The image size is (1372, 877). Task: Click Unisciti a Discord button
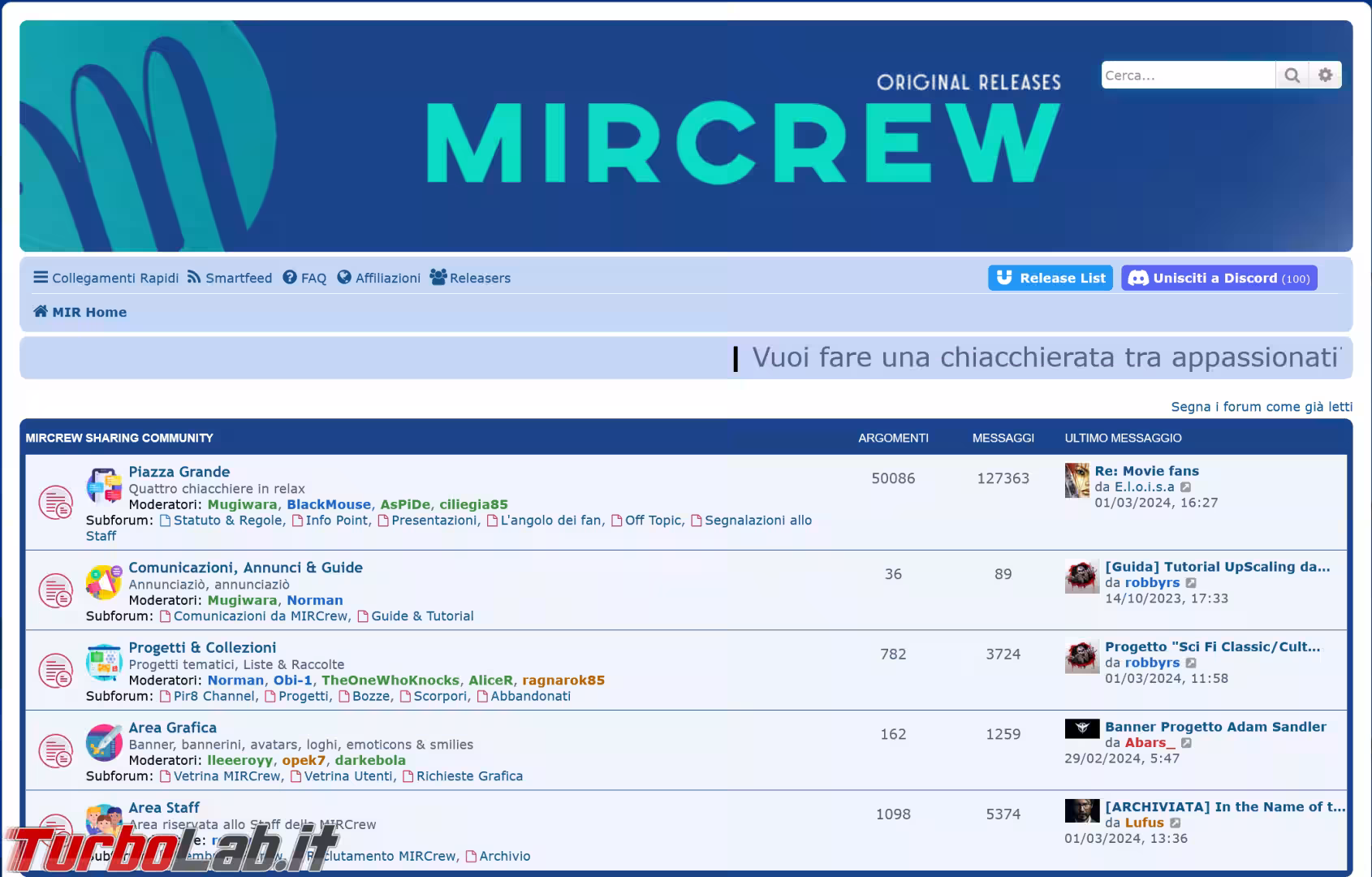click(x=1219, y=278)
